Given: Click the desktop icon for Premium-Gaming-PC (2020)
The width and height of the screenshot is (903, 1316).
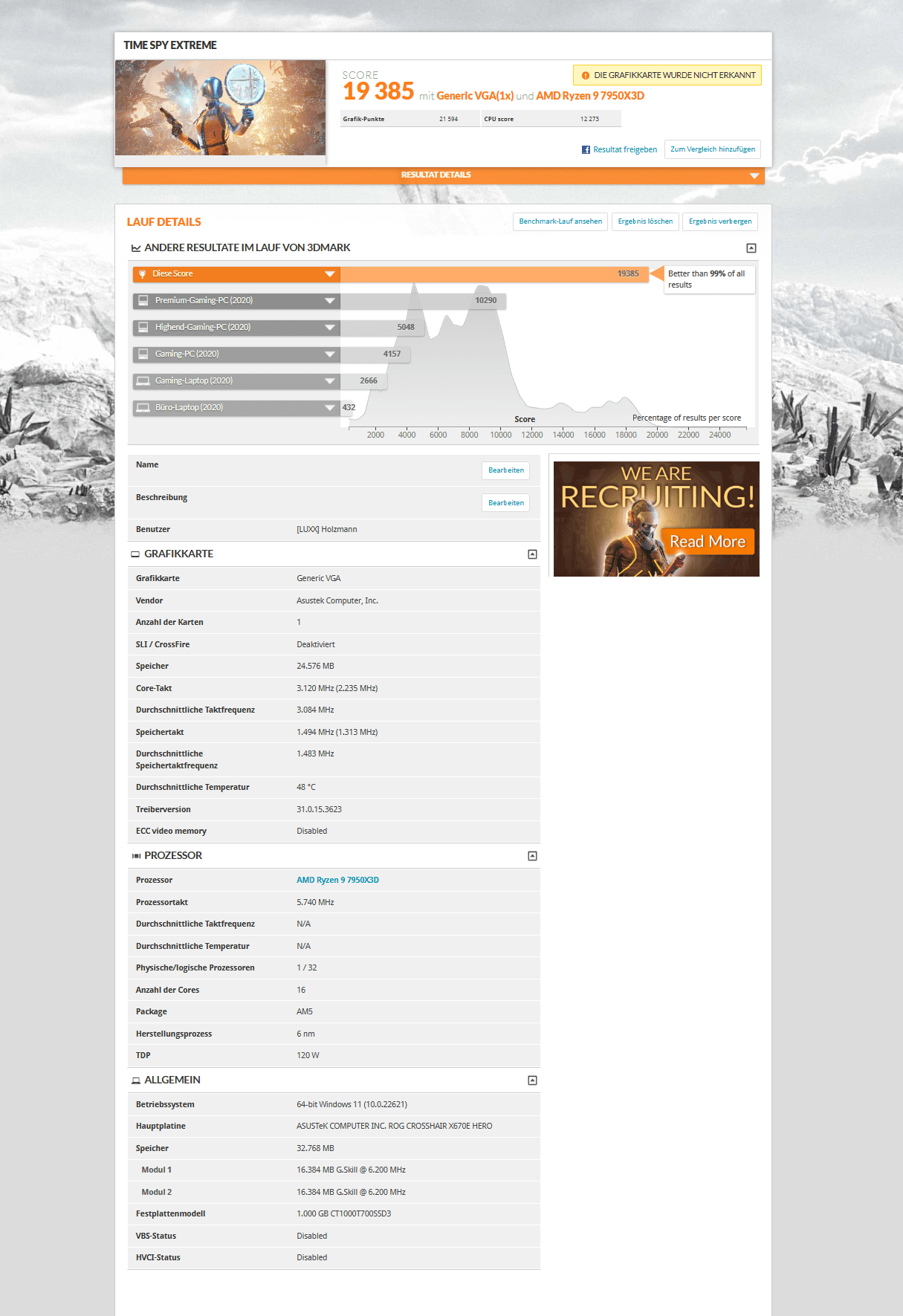Looking at the screenshot, I should coord(143,301).
